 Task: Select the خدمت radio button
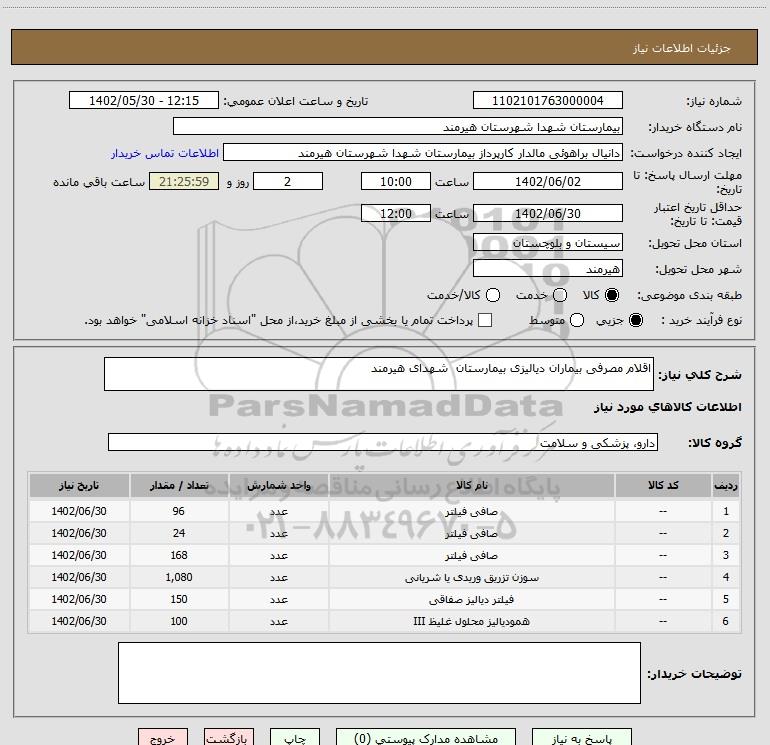[560, 295]
